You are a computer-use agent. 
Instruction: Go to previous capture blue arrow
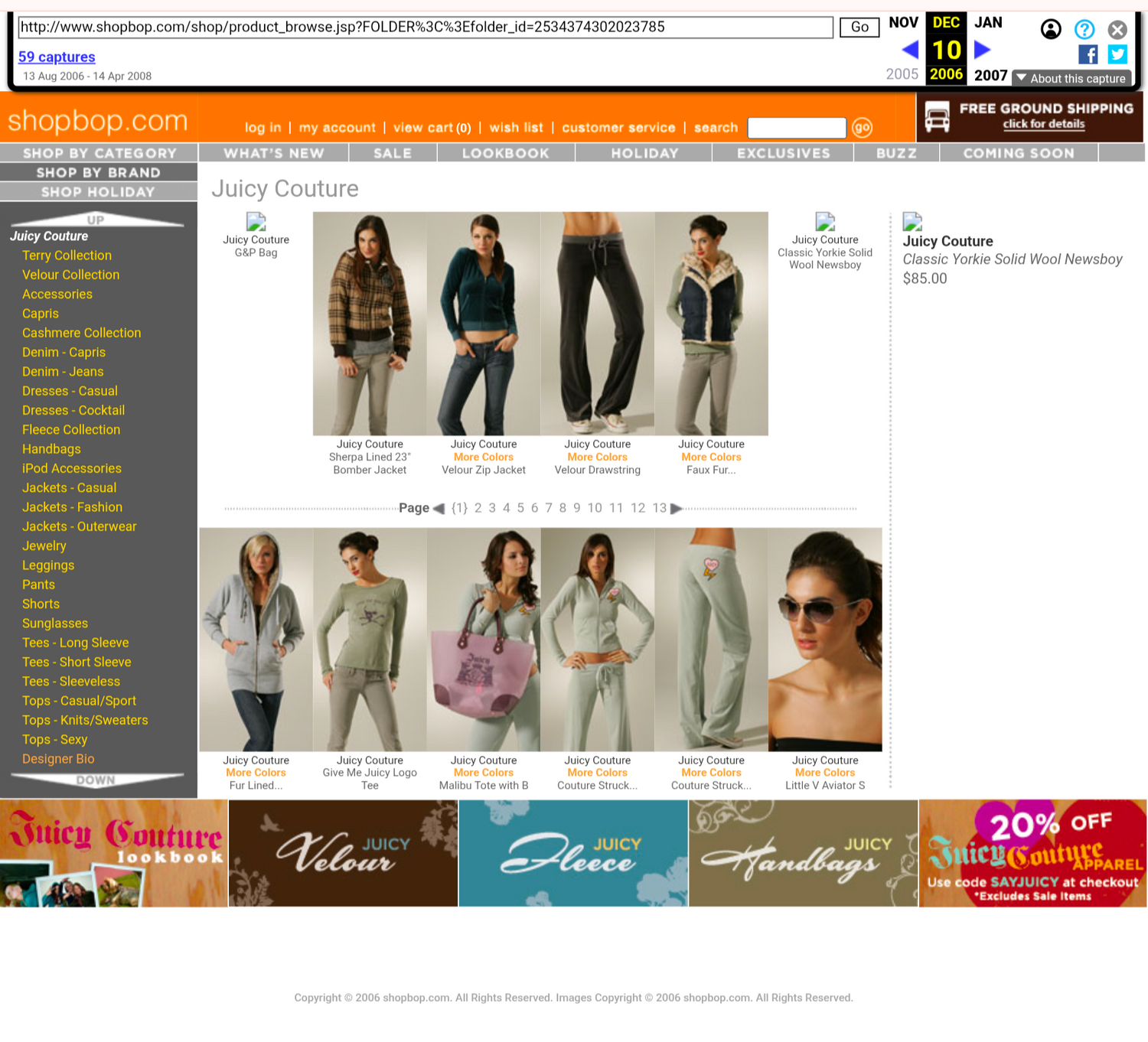click(910, 50)
